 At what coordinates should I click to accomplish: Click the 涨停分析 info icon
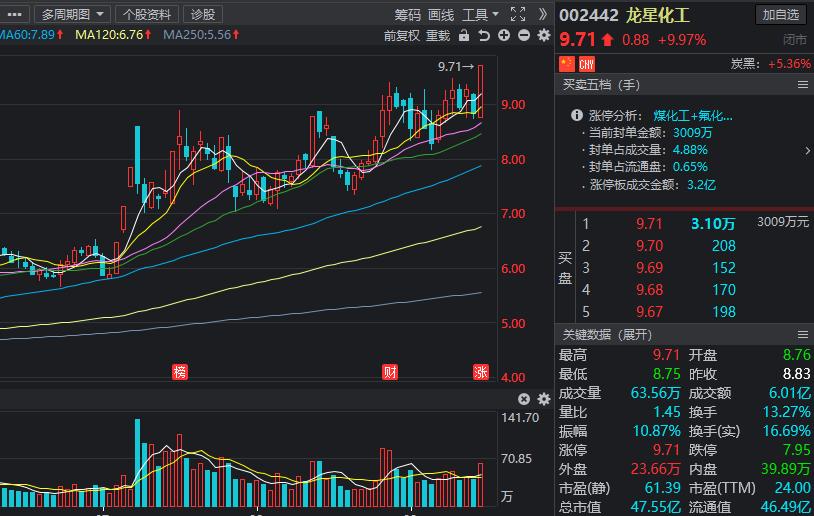point(576,115)
